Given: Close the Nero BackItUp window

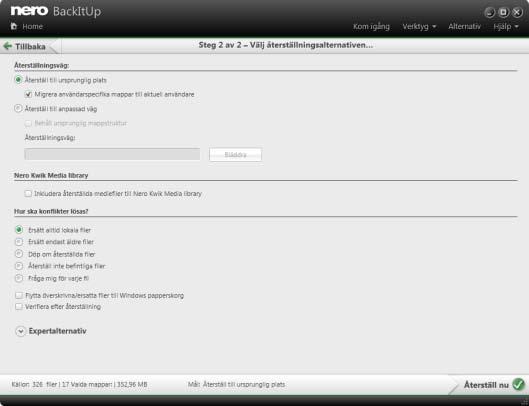Looking at the screenshot, I should coord(517,12).
